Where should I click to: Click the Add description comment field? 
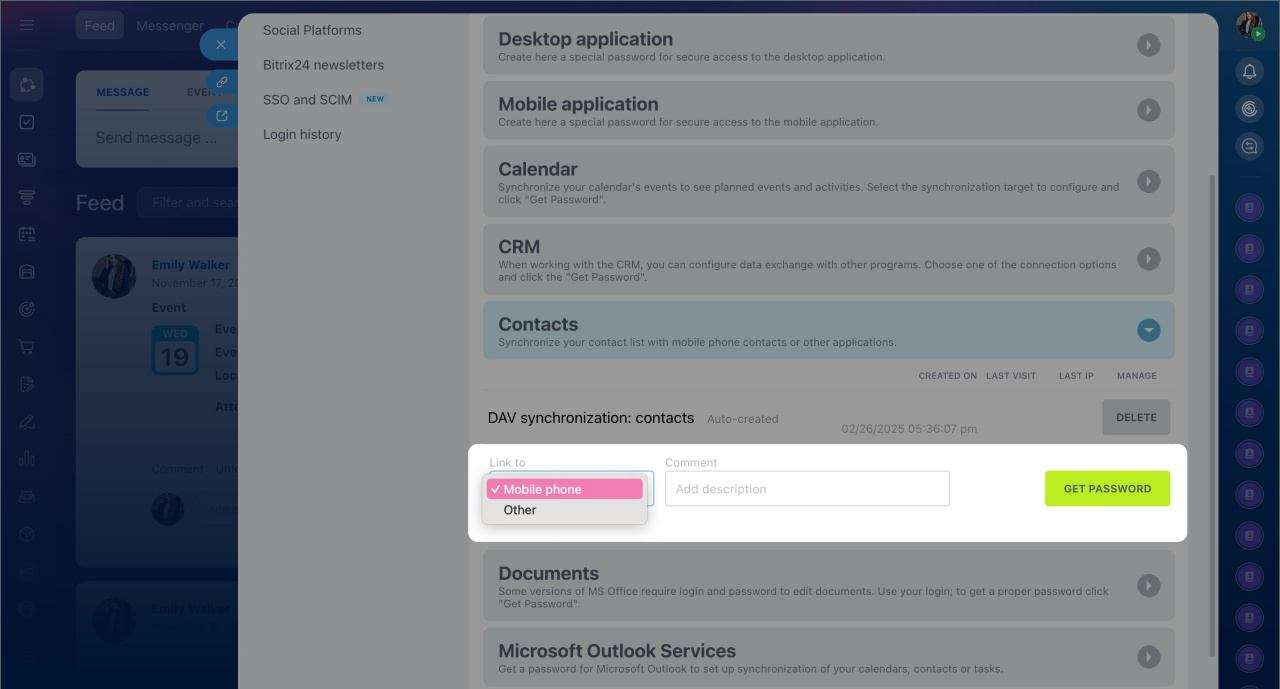(806, 489)
